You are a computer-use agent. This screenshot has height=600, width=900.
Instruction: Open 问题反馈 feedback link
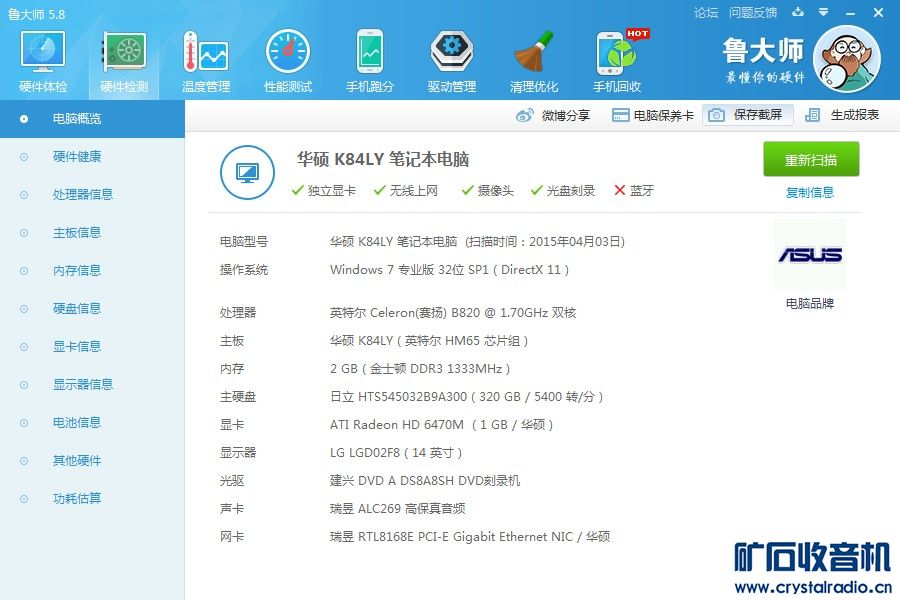coord(752,12)
